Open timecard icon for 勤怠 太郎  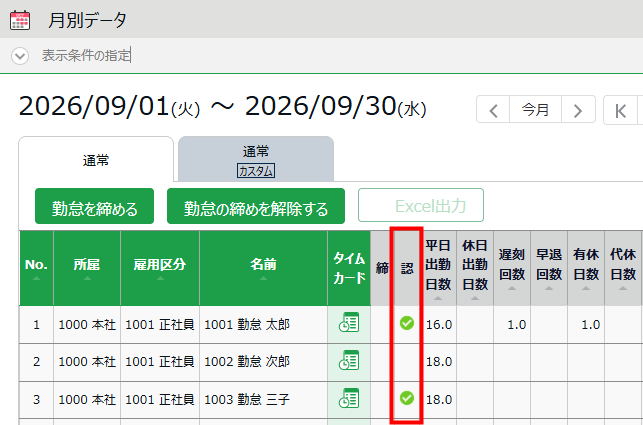[349, 322]
